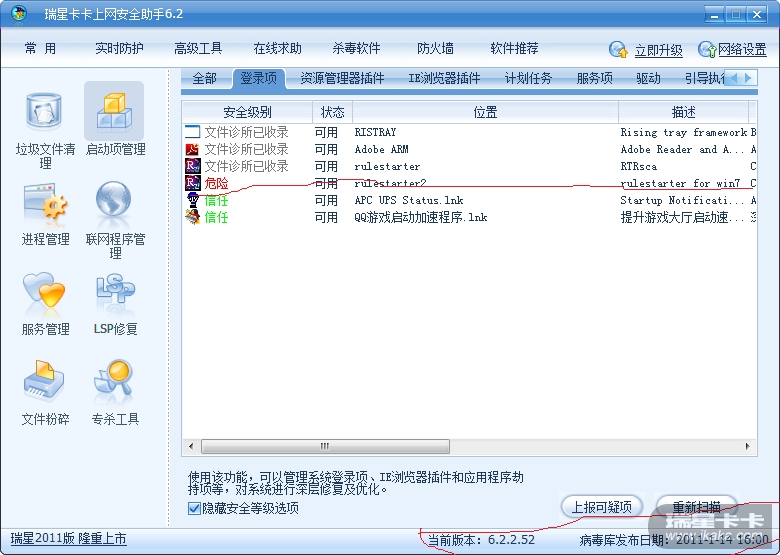
Task: Open 联网程序管理 globe icon
Action: tap(114, 199)
